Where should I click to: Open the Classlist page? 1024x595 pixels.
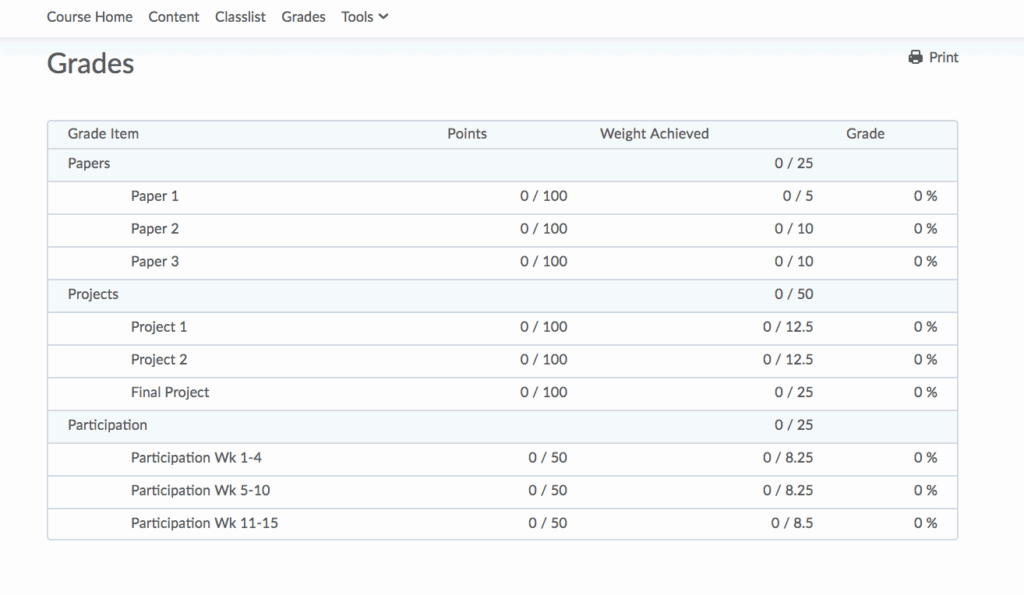point(240,17)
